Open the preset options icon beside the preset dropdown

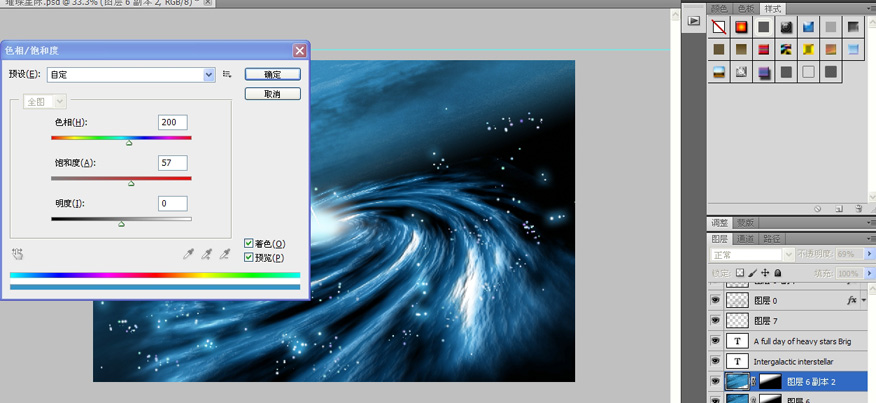[227, 74]
